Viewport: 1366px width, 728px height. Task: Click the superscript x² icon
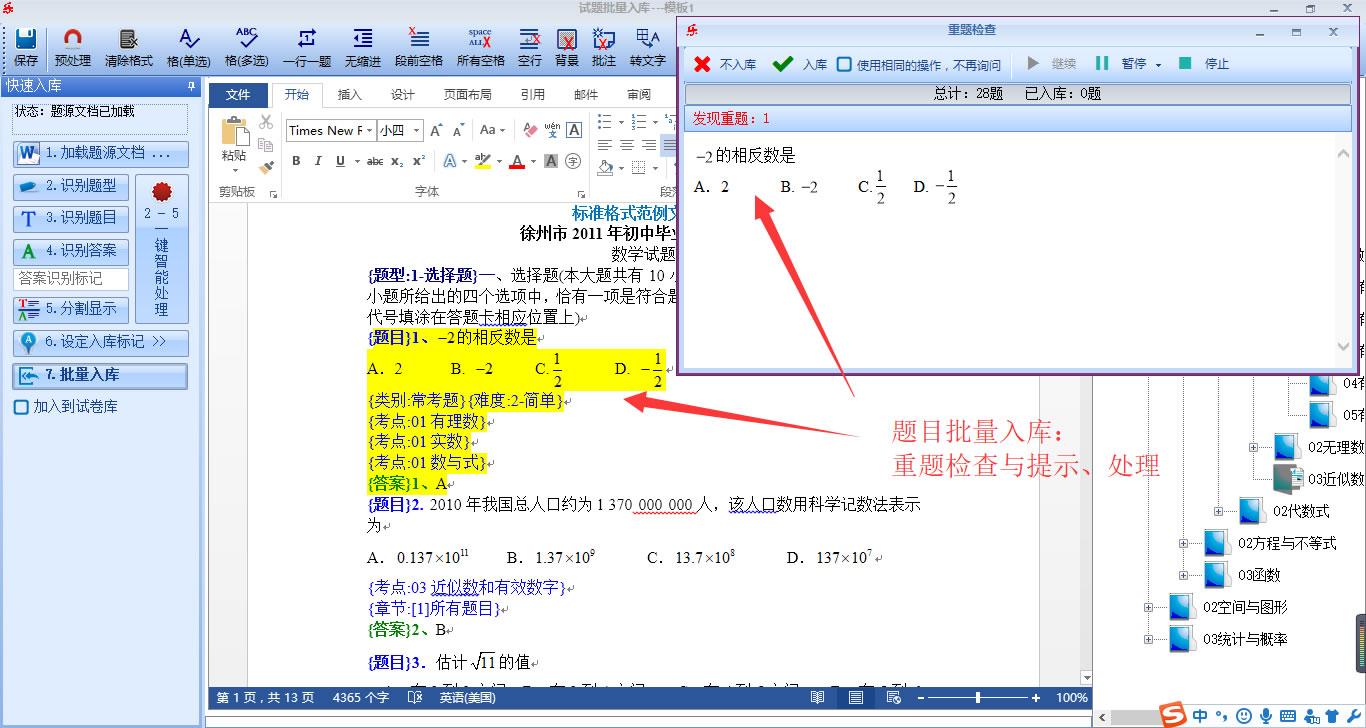click(419, 161)
